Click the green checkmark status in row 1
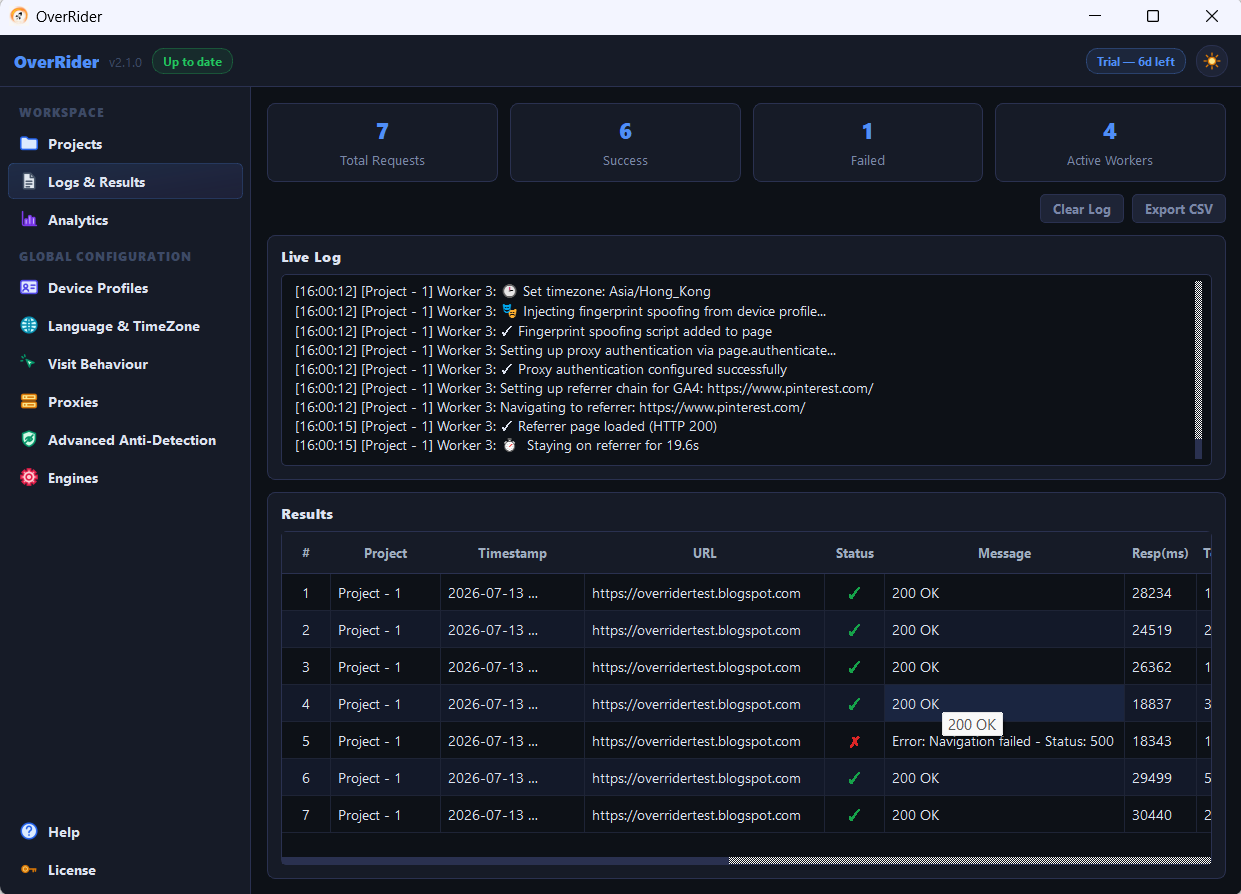The width and height of the screenshot is (1241, 894). pyautogui.click(x=854, y=593)
